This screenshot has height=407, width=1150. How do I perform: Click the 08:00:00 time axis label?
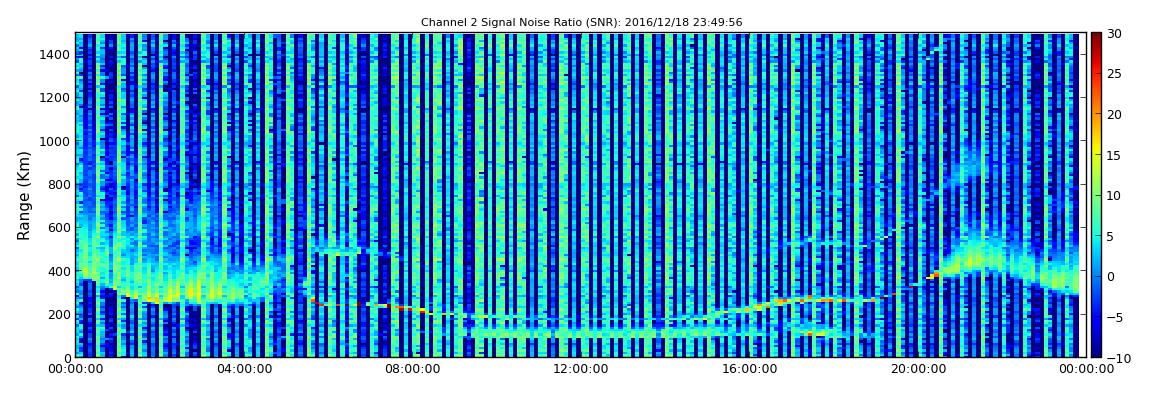412,370
